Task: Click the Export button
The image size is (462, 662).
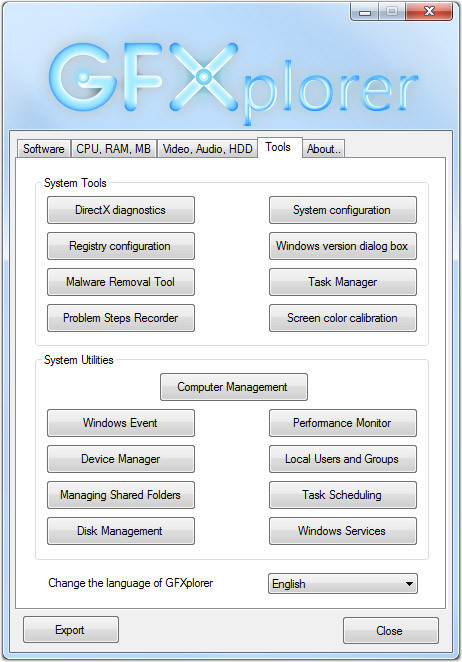Action: pyautogui.click(x=71, y=629)
